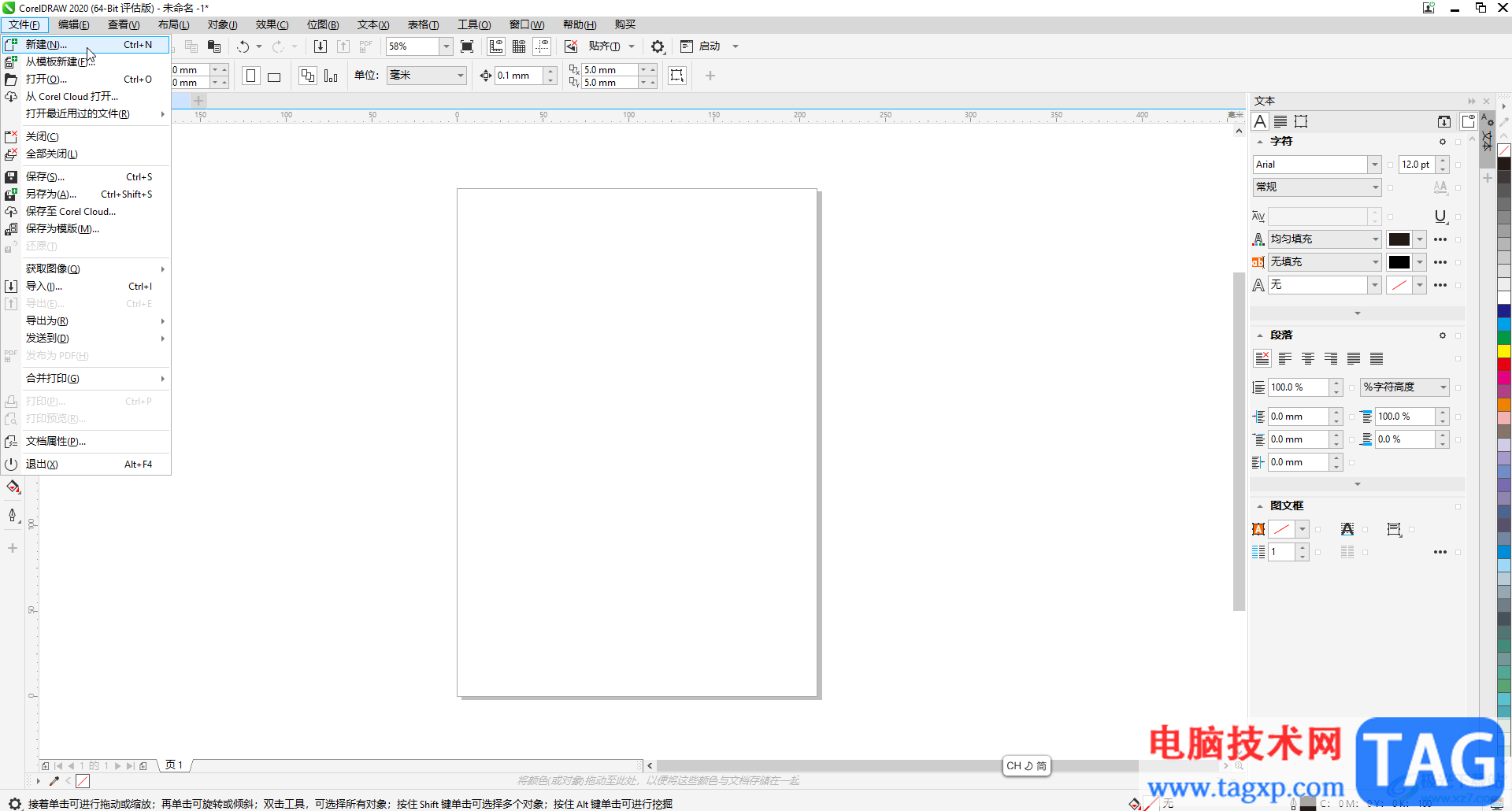Click the disable snapping icon
The image size is (1512, 811).
coord(571,46)
